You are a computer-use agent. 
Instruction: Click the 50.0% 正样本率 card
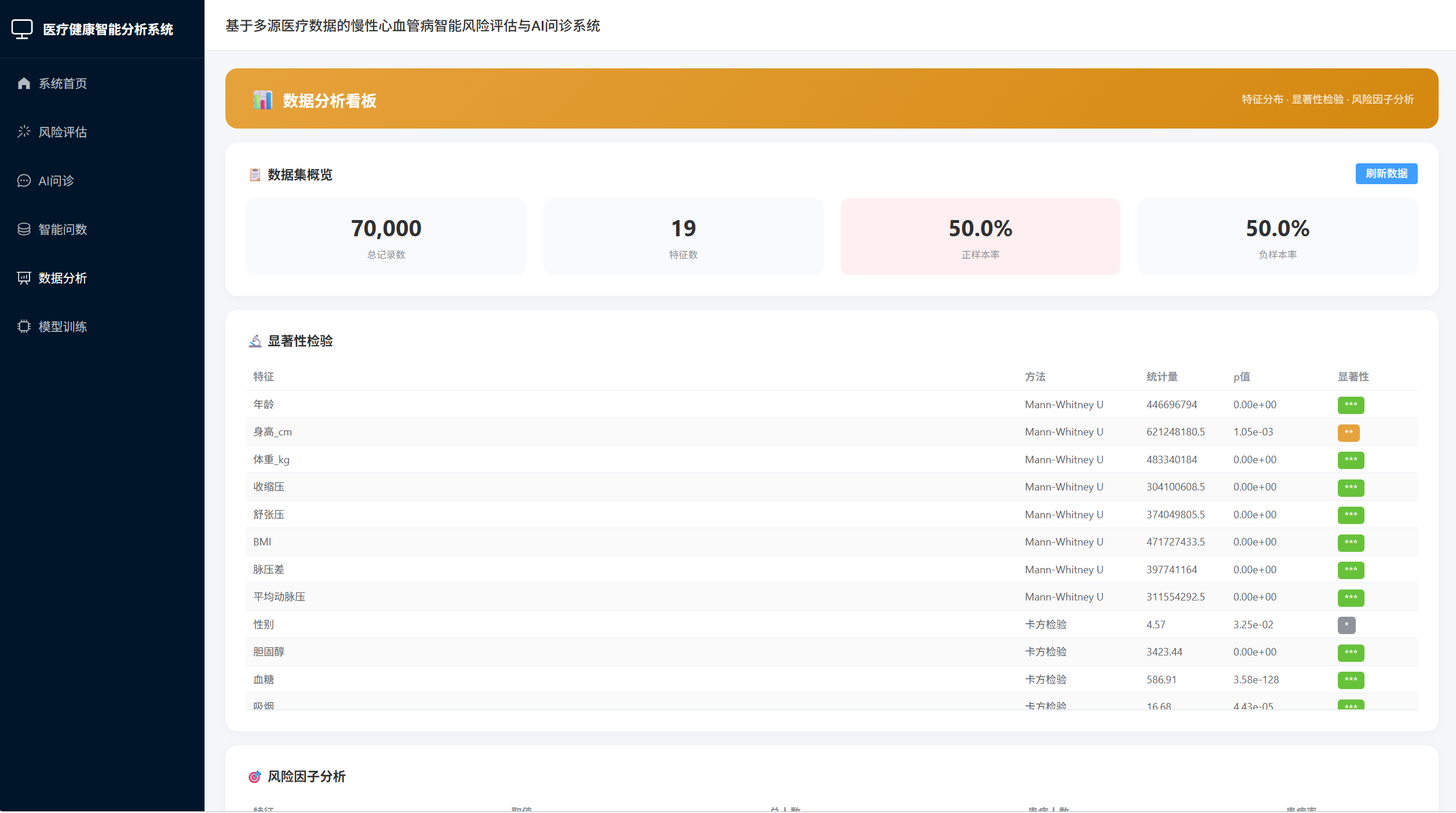coord(980,236)
